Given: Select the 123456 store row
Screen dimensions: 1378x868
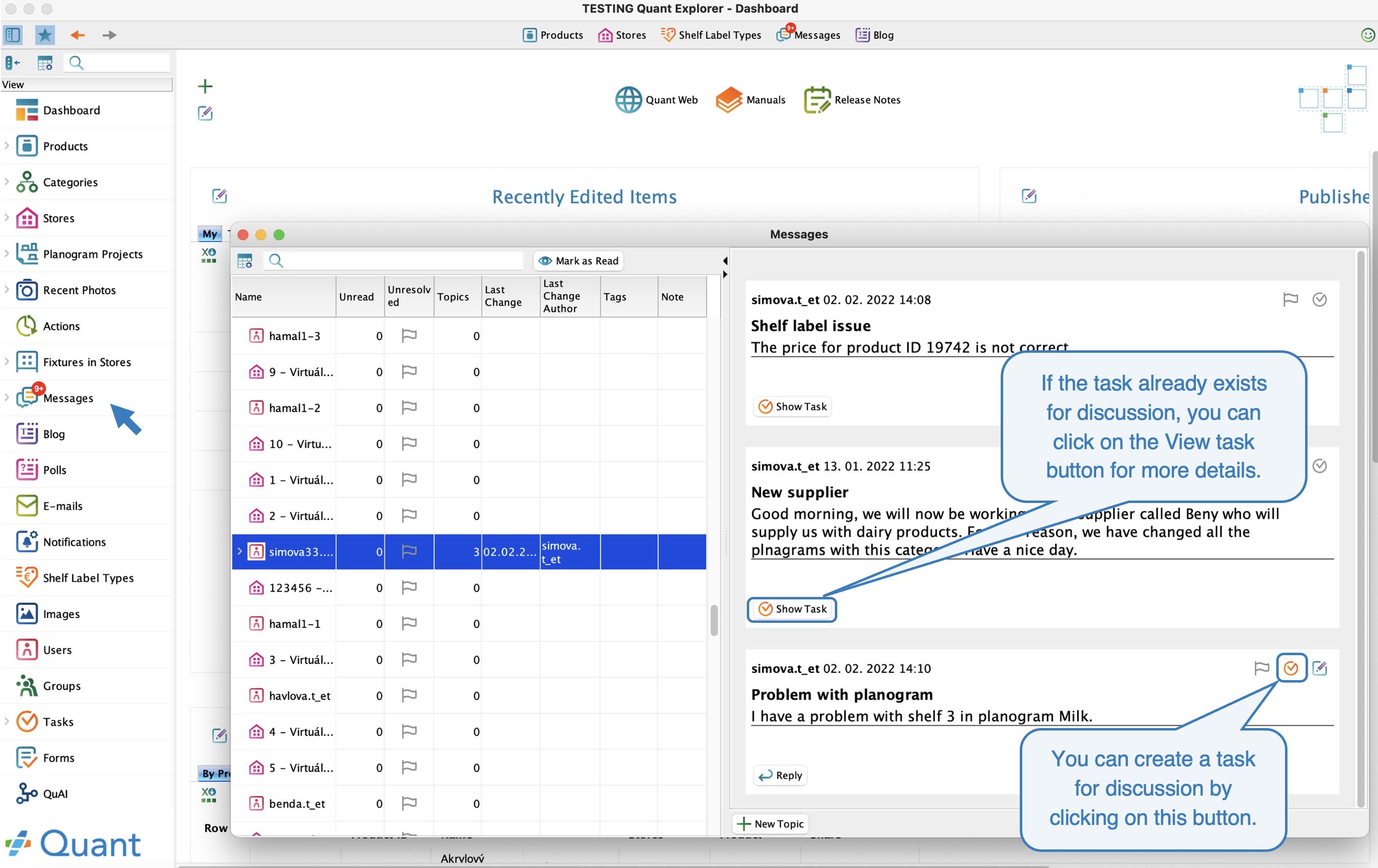Looking at the screenshot, I should (x=469, y=588).
